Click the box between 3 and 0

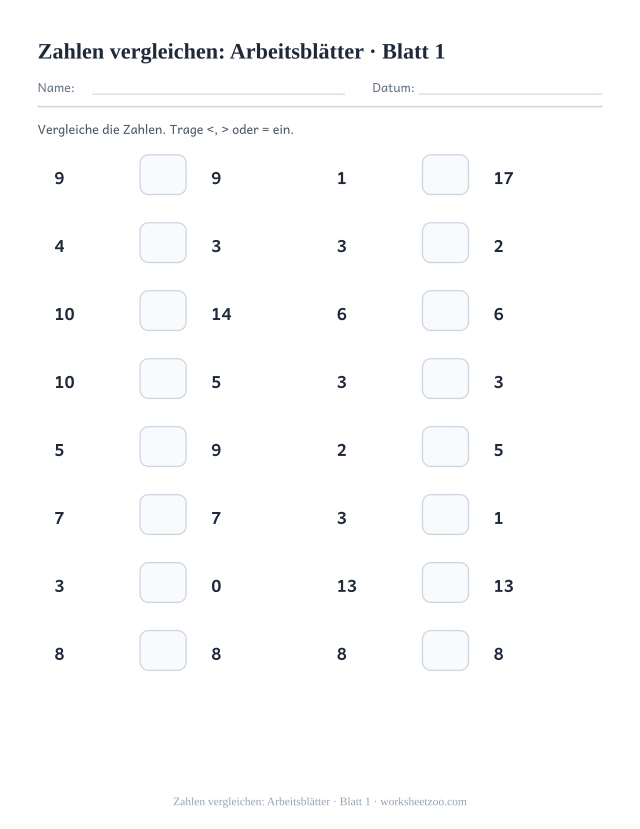coord(163,583)
